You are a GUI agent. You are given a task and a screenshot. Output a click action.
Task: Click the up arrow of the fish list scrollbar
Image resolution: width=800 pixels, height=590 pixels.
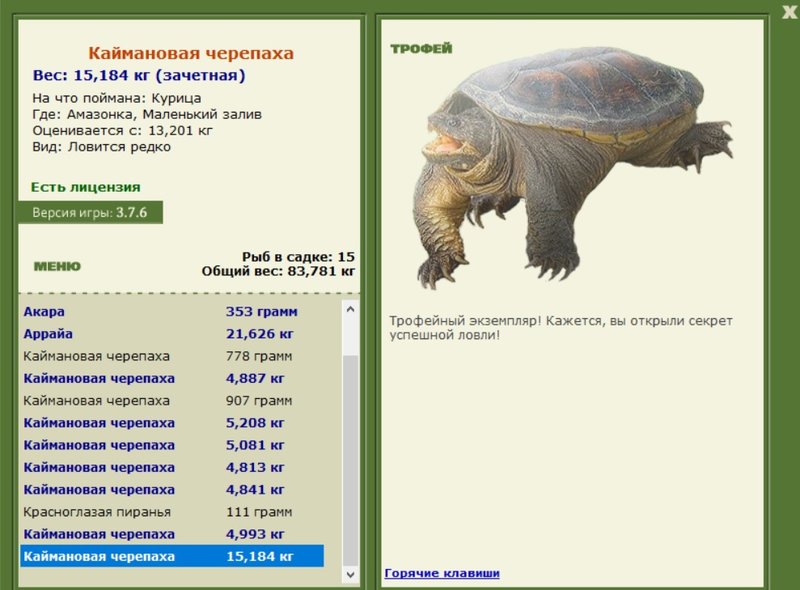pos(351,309)
